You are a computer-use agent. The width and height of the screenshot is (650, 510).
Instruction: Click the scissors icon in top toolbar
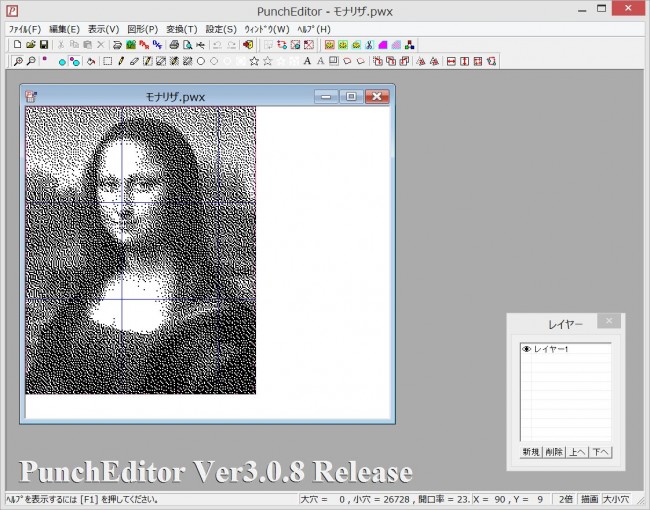pyautogui.click(x=369, y=45)
